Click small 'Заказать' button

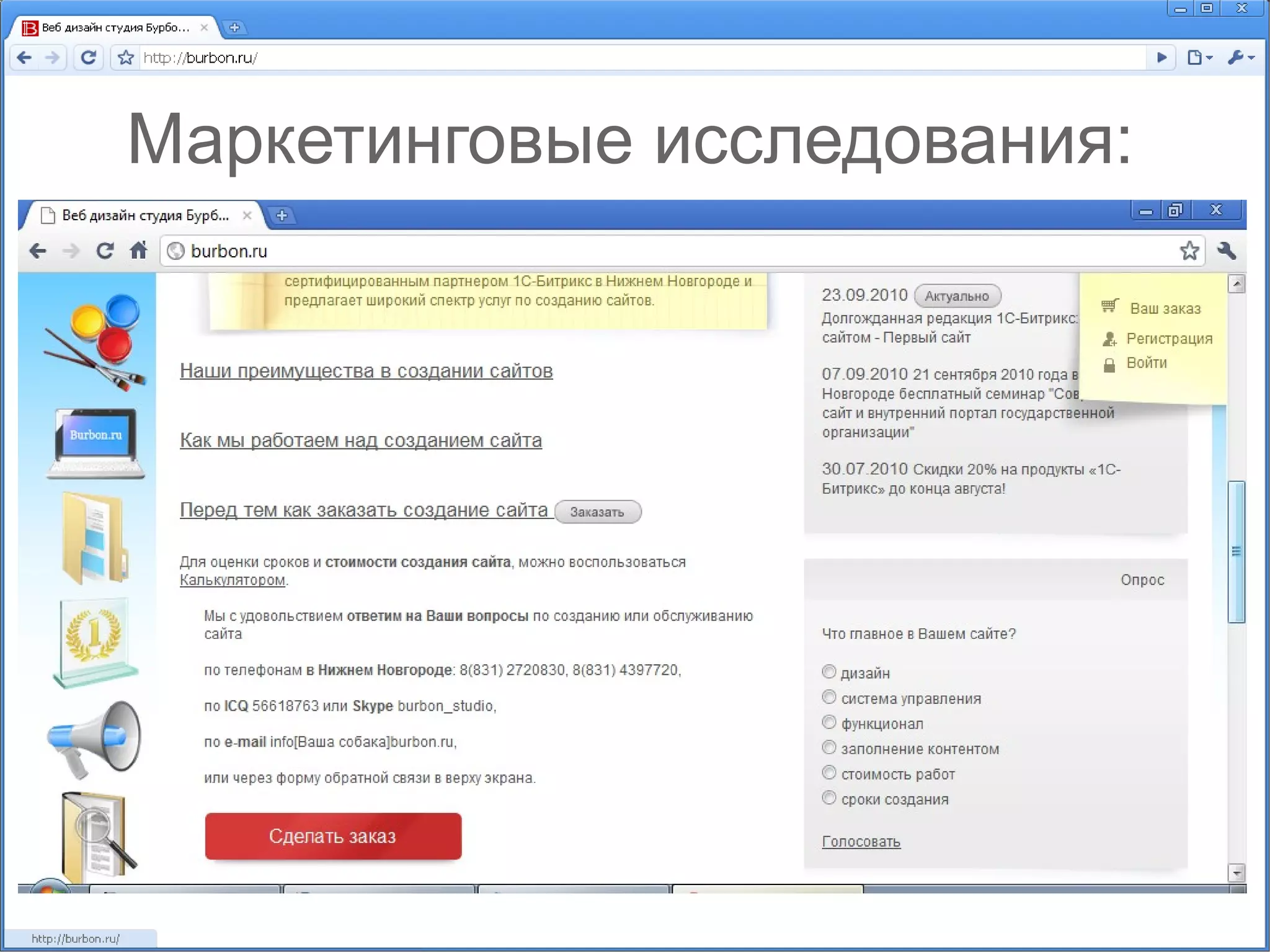(598, 512)
